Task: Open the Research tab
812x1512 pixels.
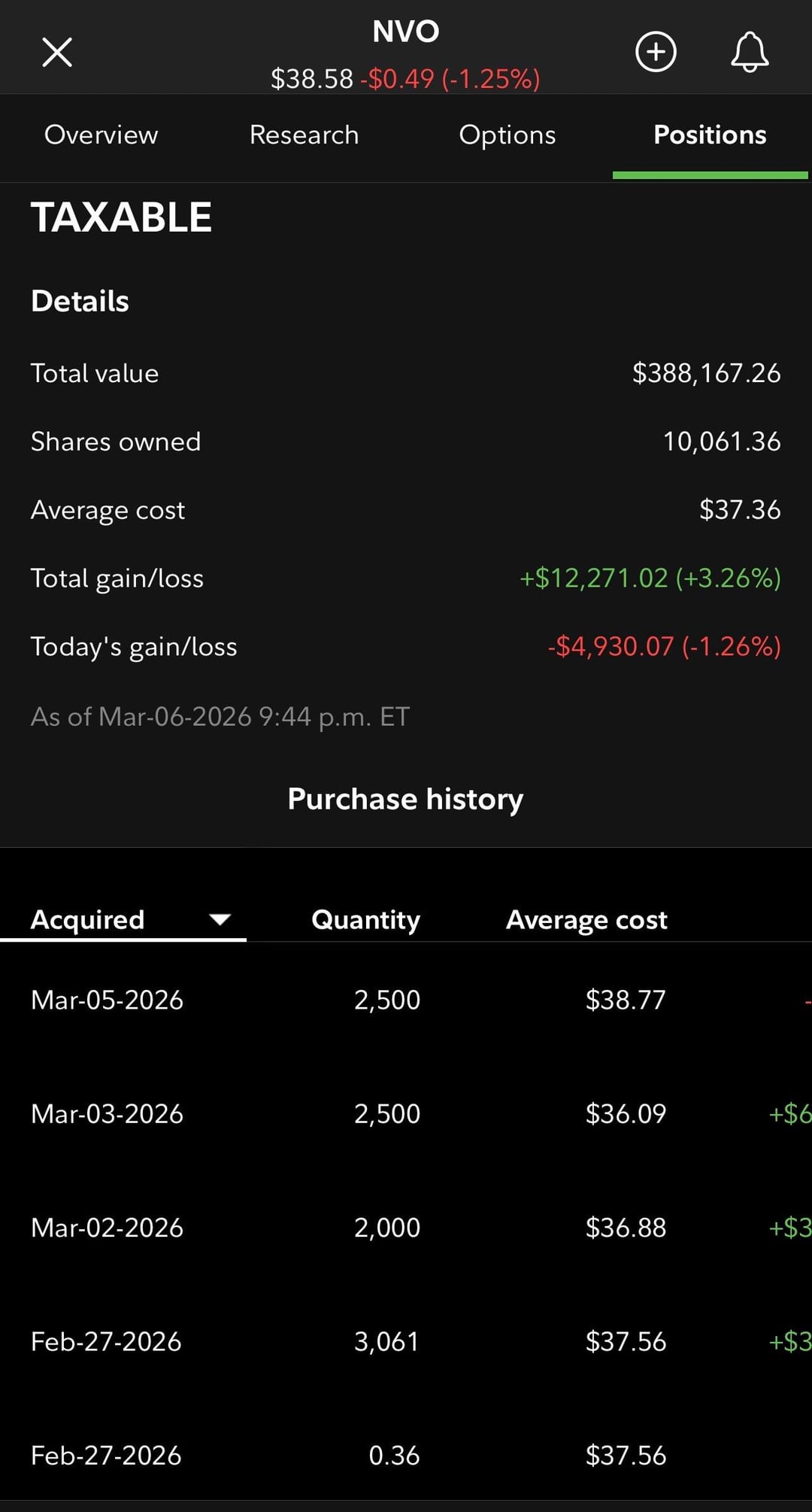Action: (304, 135)
